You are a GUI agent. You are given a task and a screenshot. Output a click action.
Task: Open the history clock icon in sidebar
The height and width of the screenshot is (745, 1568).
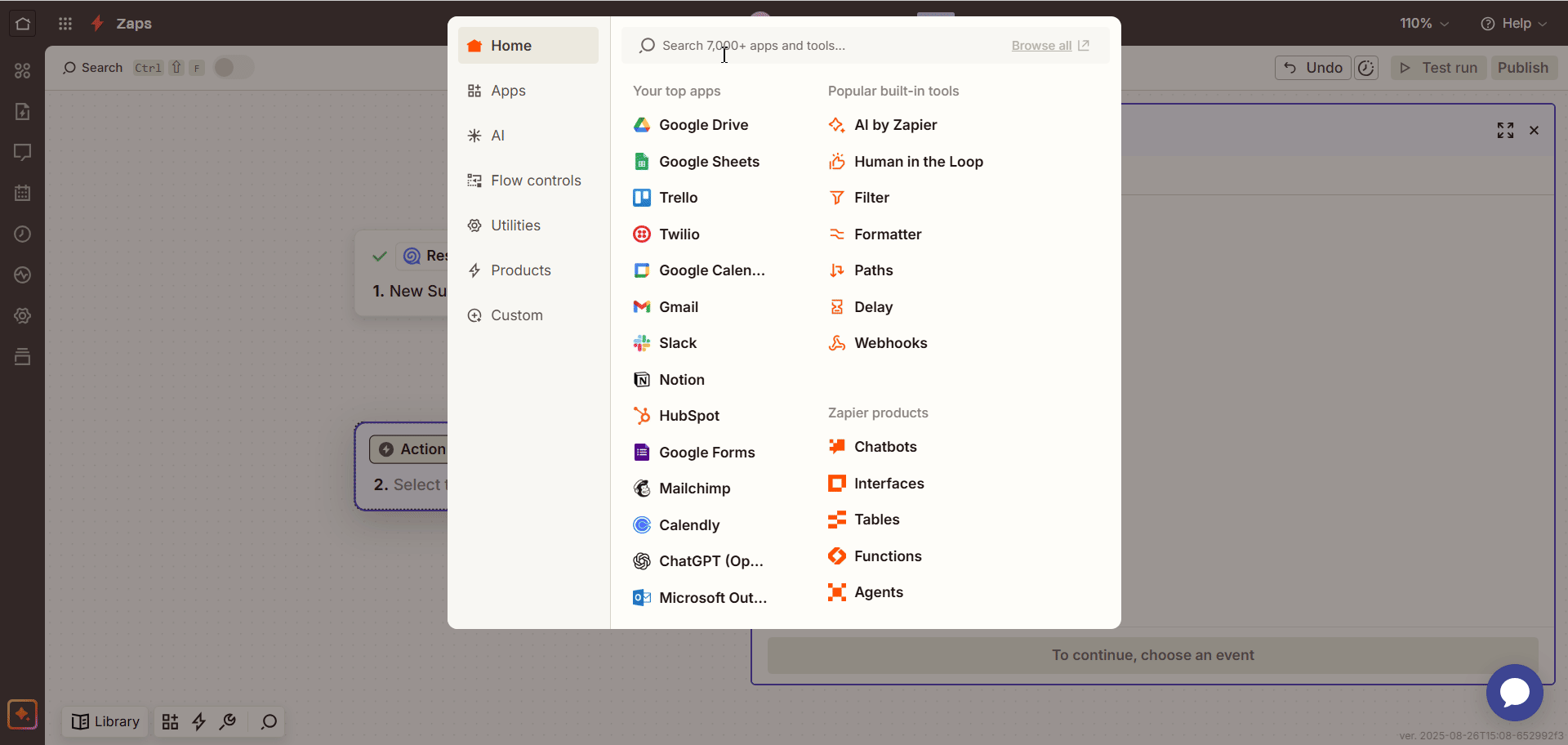(23, 234)
